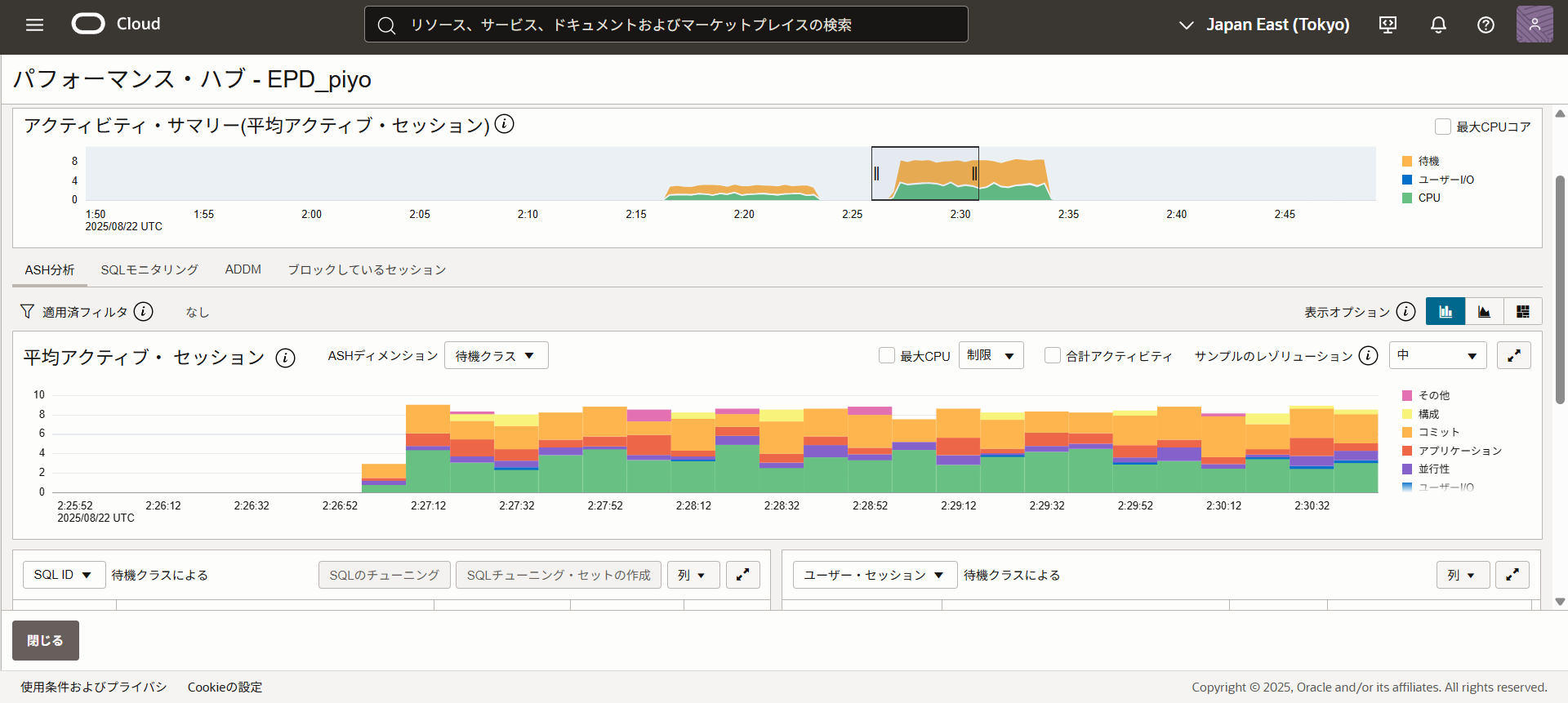The height and width of the screenshot is (703, 1568).
Task: Click the 2:20 summary axis label
Action: [743, 214]
